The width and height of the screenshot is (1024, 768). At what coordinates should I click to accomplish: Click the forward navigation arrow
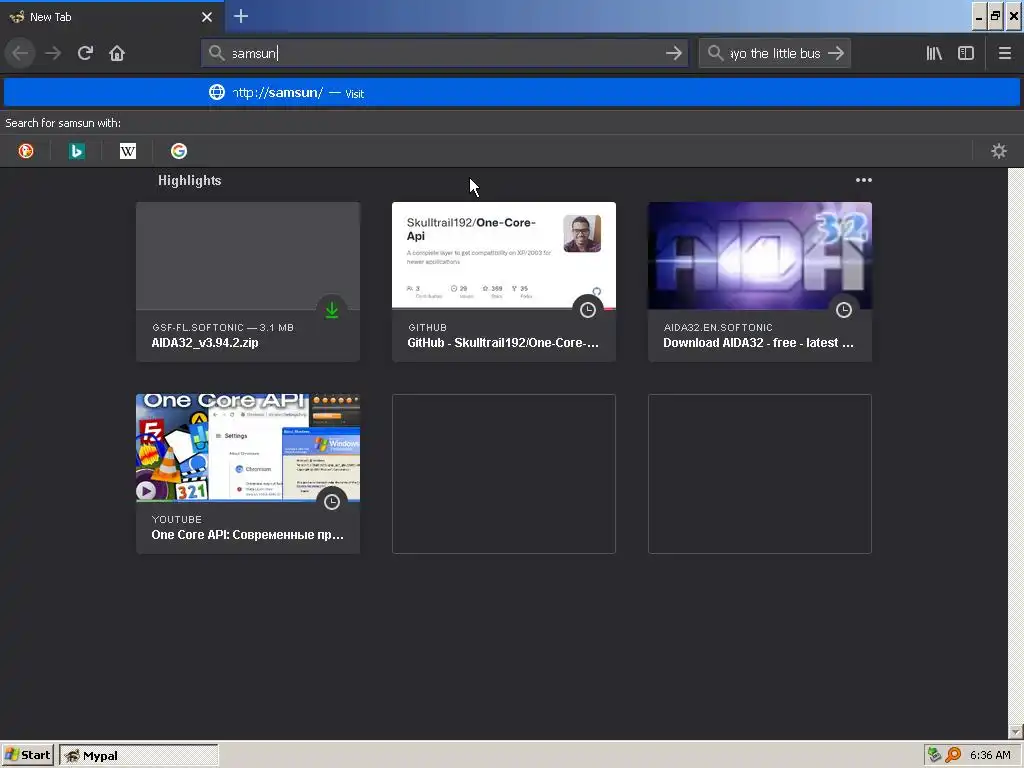pyautogui.click(x=53, y=53)
